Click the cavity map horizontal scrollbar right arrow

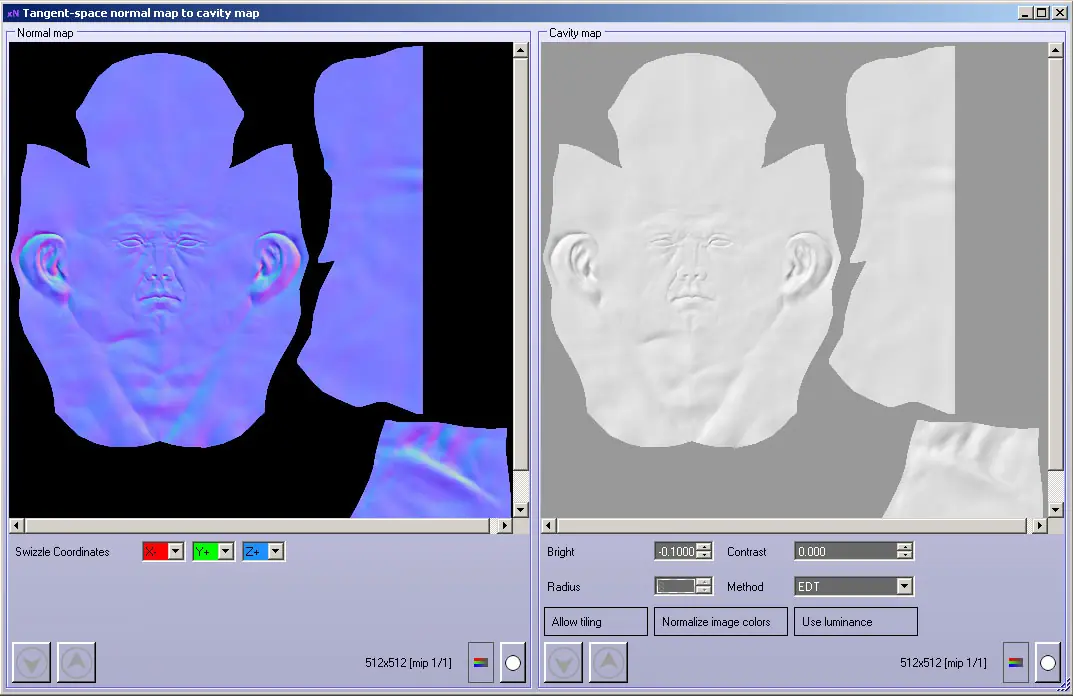(1039, 526)
